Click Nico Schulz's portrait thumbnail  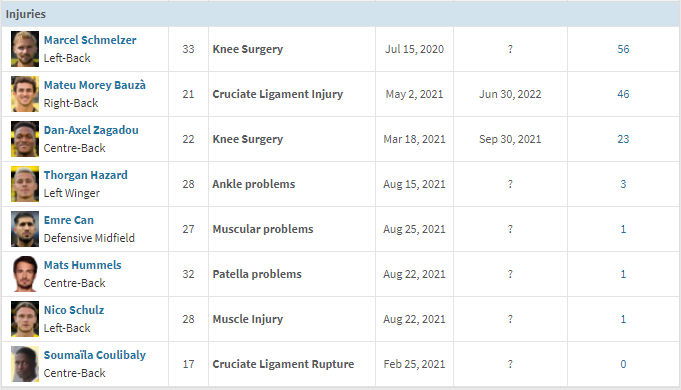pos(25,319)
